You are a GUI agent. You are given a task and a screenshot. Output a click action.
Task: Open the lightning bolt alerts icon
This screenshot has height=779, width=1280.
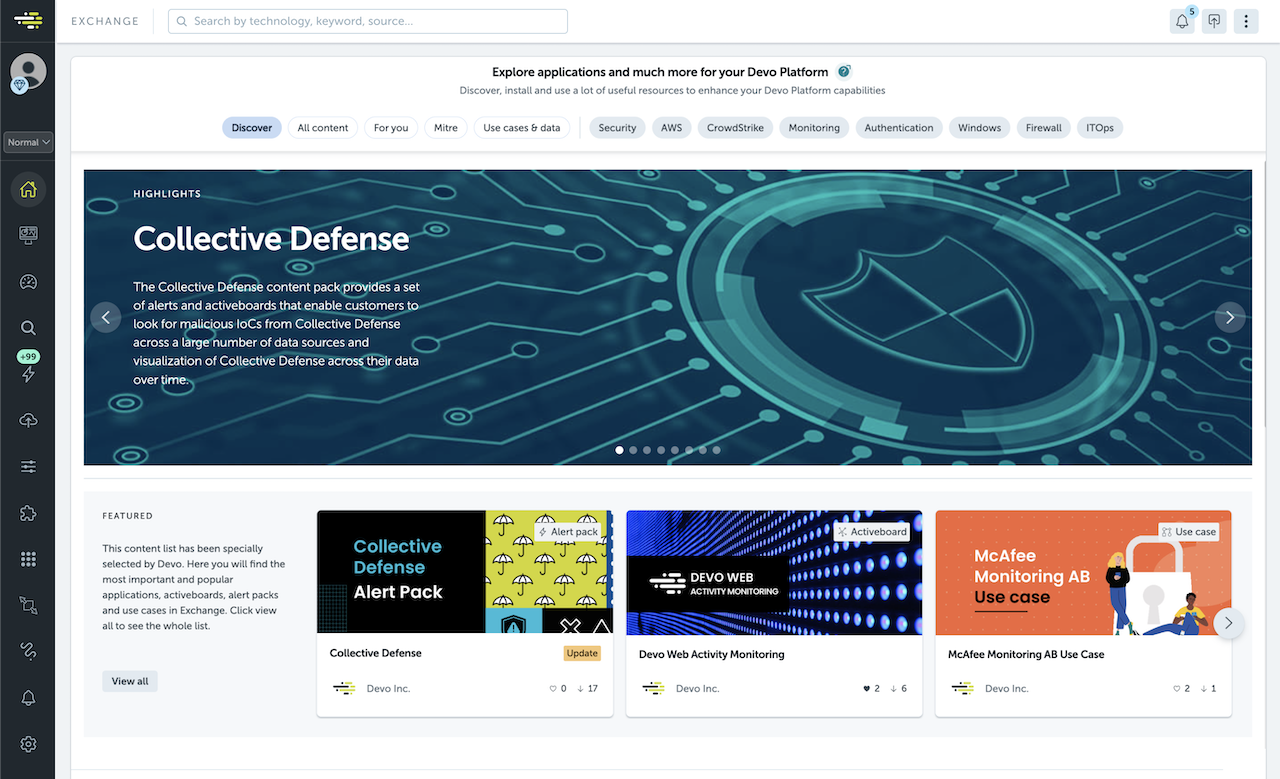(28, 374)
